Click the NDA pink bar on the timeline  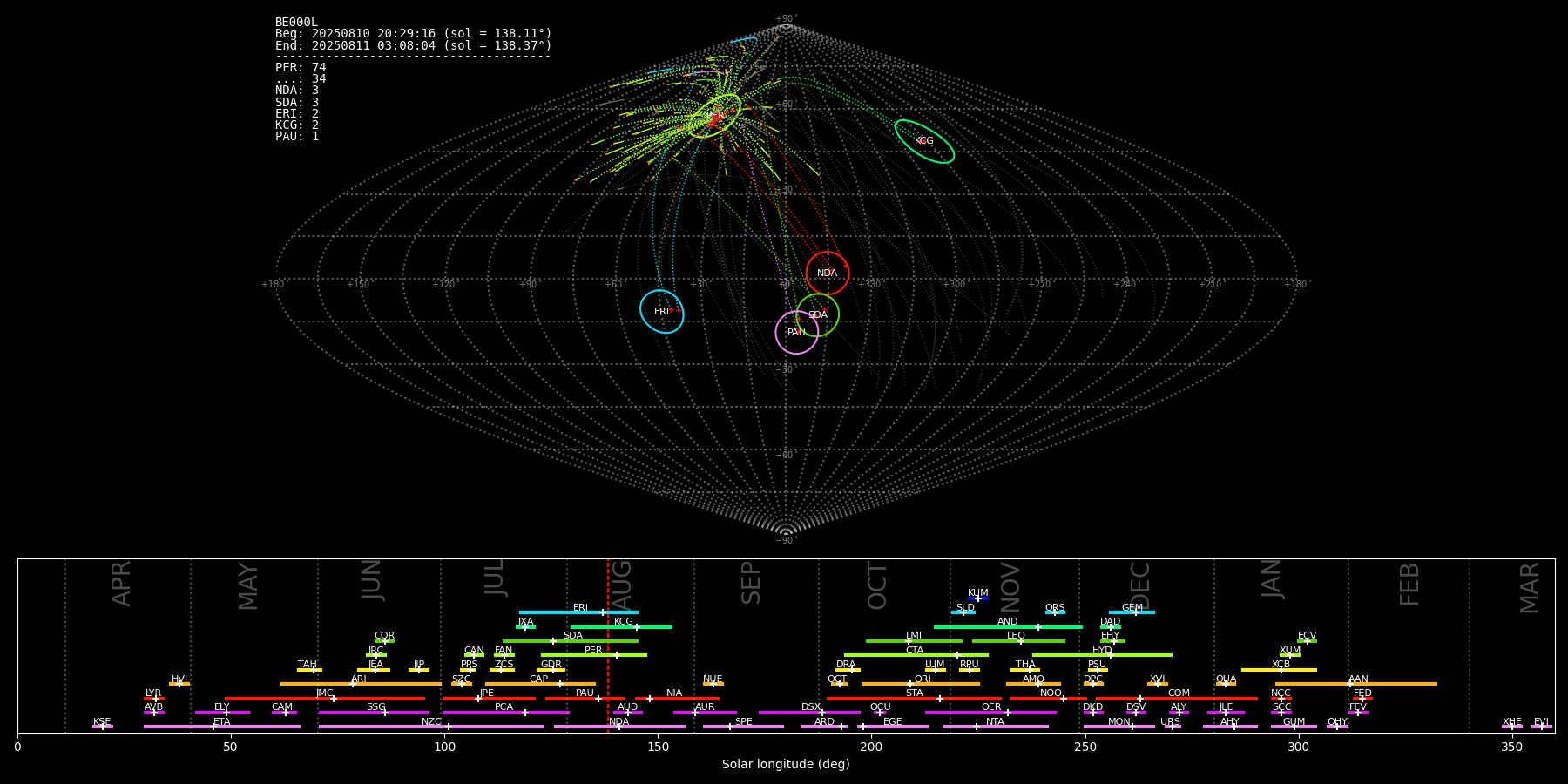coord(619,727)
